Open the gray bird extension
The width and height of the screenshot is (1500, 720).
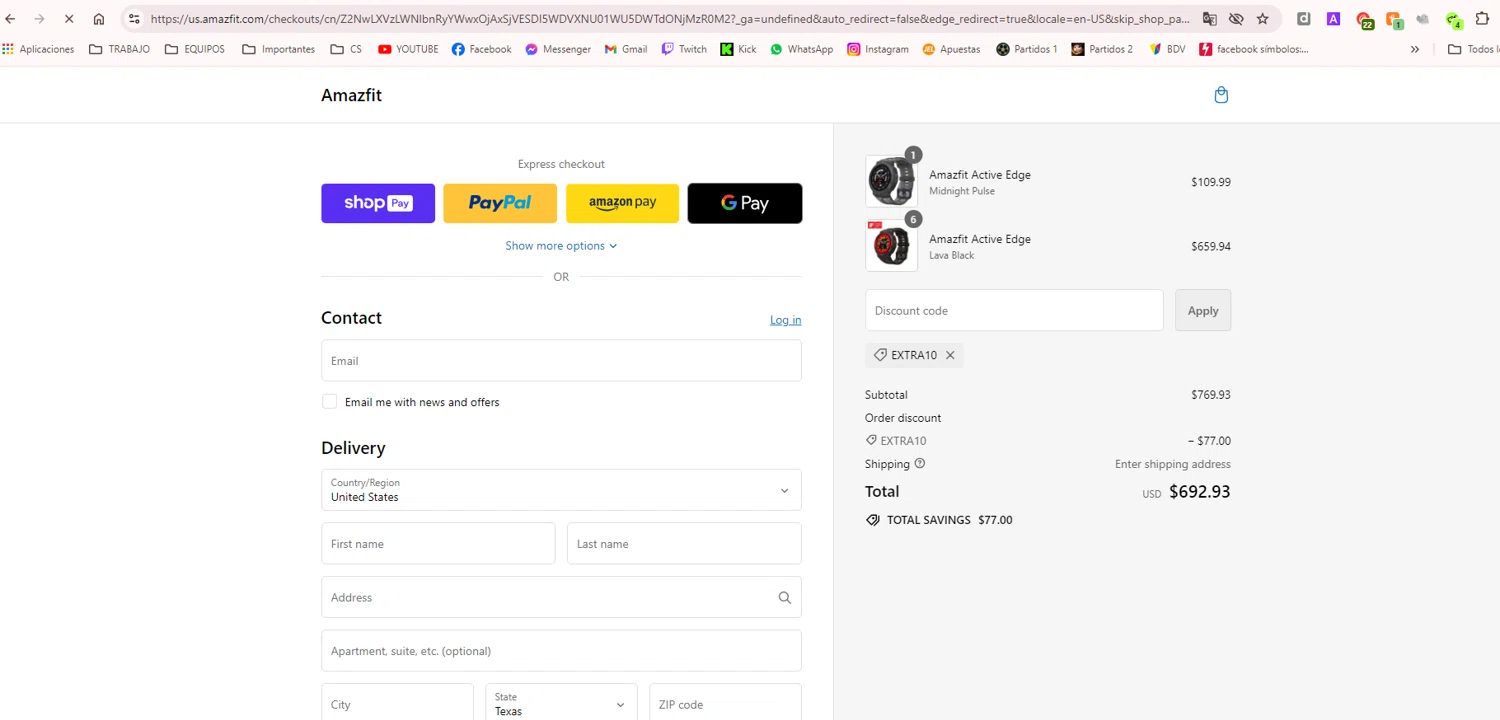click(1423, 19)
